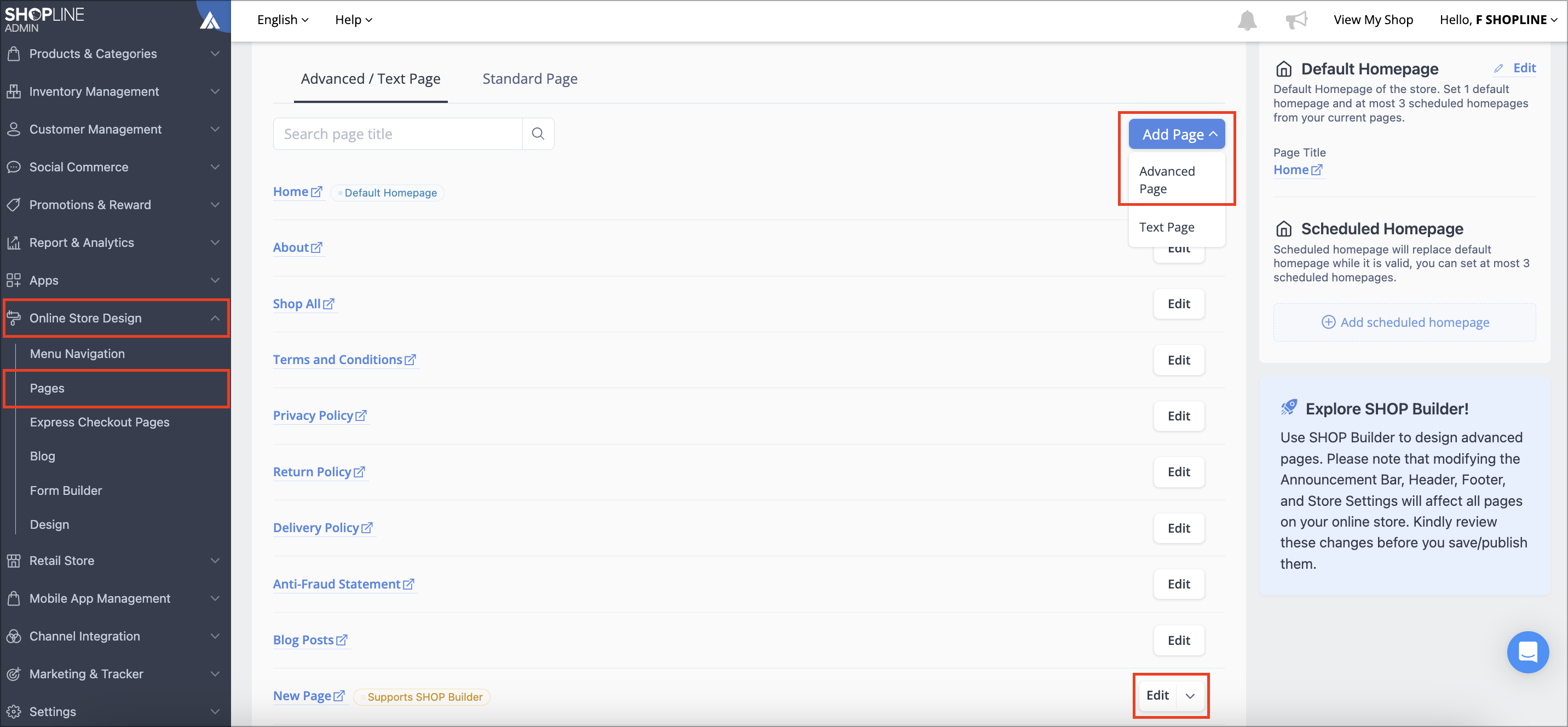Open the Privacy Policy page link
Viewport: 1568px width, 727px height.
tap(320, 416)
